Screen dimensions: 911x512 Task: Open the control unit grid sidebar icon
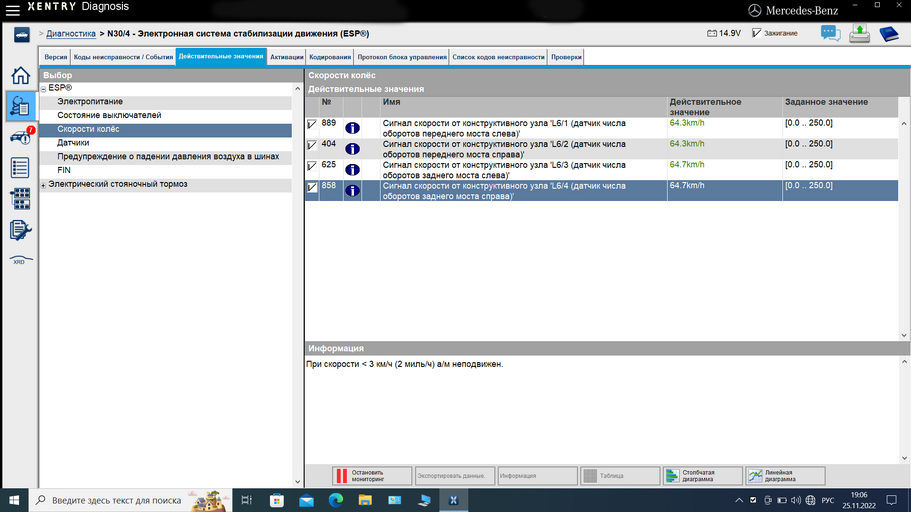[20, 199]
